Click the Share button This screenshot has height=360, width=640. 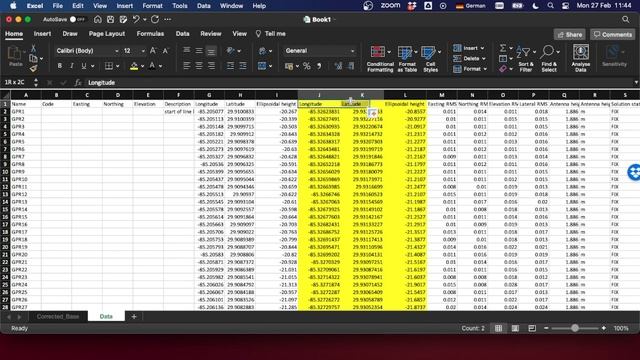(x=570, y=34)
